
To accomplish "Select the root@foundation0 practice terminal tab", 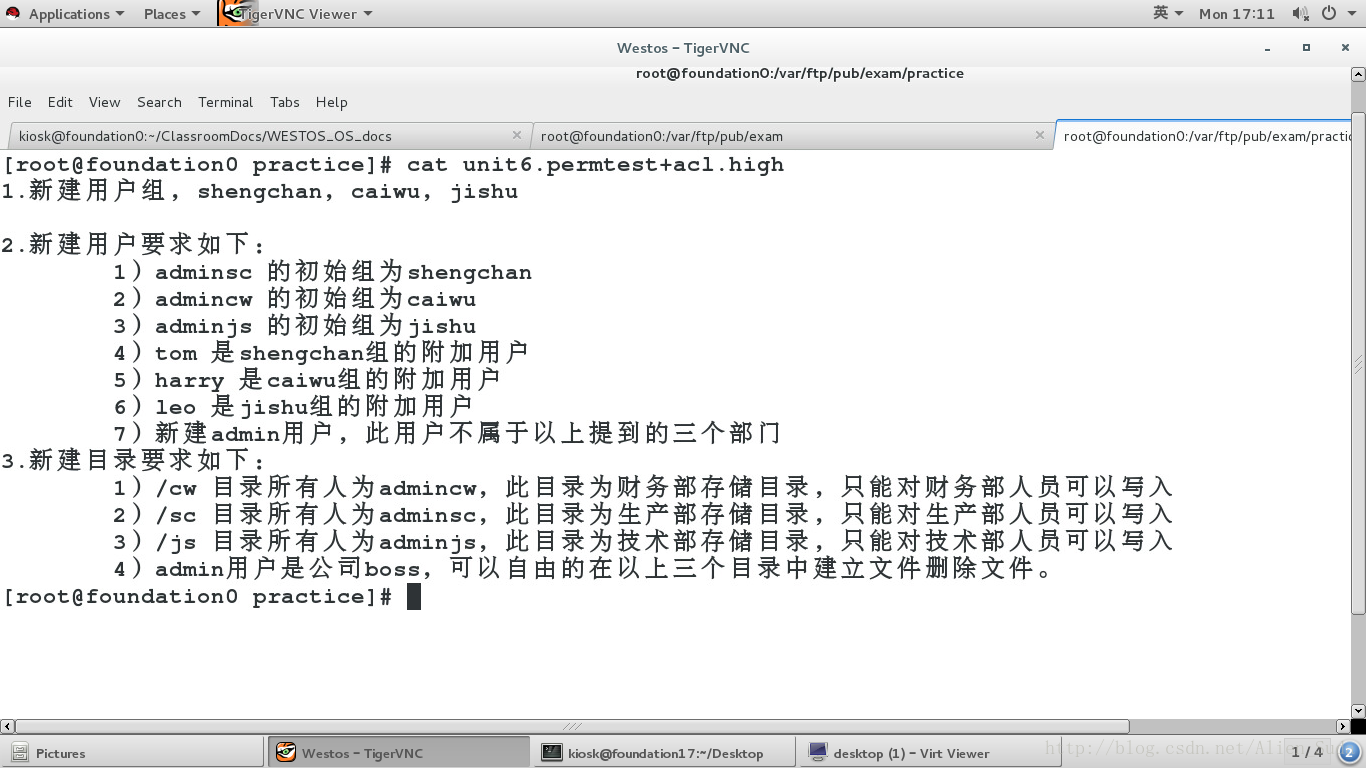I will coord(1204,135).
